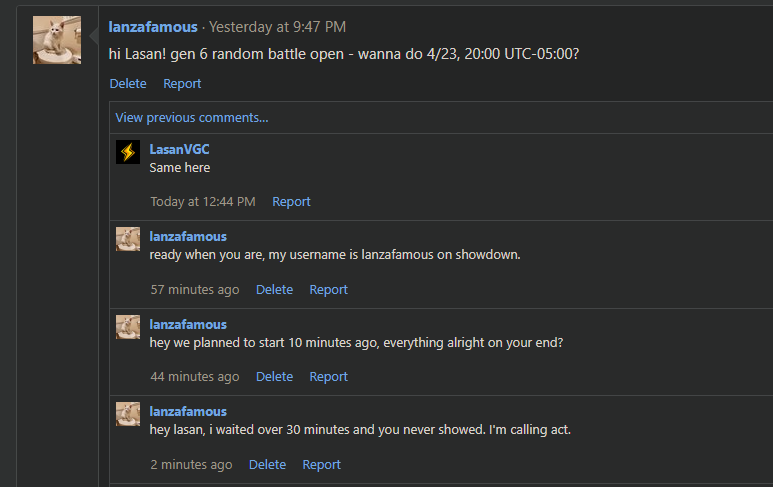Delete the main profile post
773x487 pixels.
pos(128,84)
